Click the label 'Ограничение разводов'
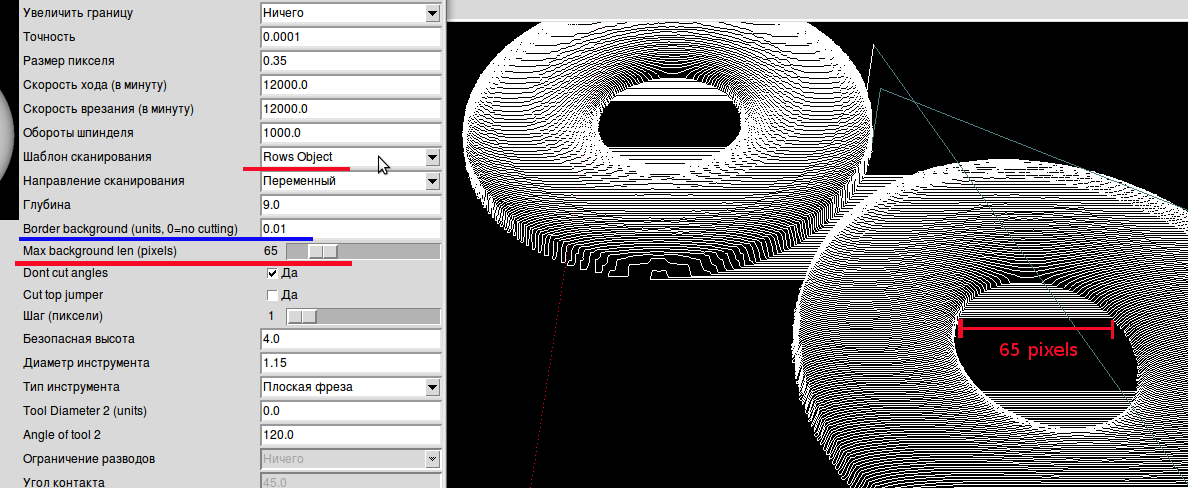 click(89, 459)
